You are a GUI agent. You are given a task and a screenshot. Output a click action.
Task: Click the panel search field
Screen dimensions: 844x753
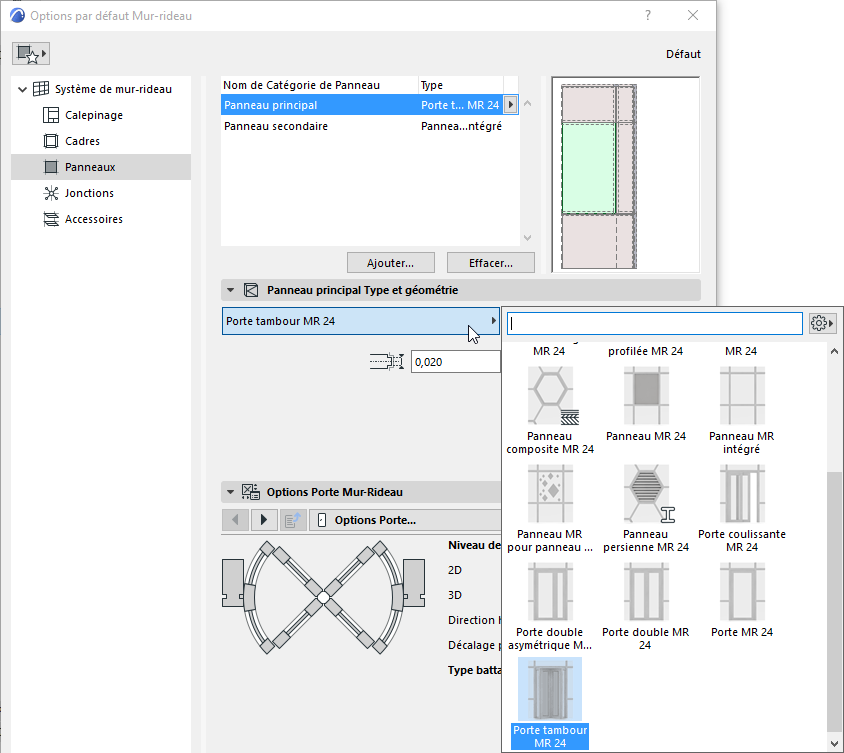point(655,323)
